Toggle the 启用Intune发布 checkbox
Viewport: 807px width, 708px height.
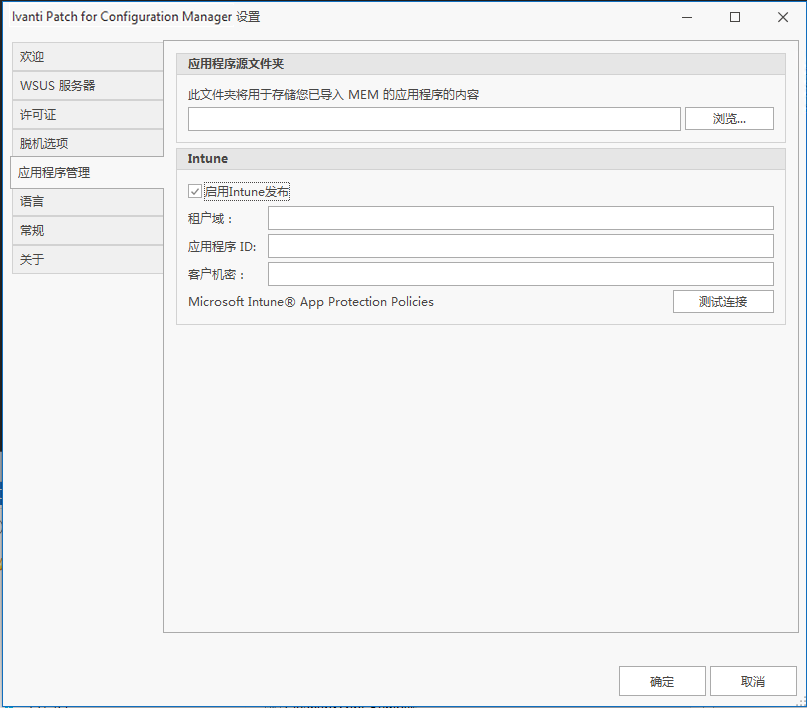195,191
